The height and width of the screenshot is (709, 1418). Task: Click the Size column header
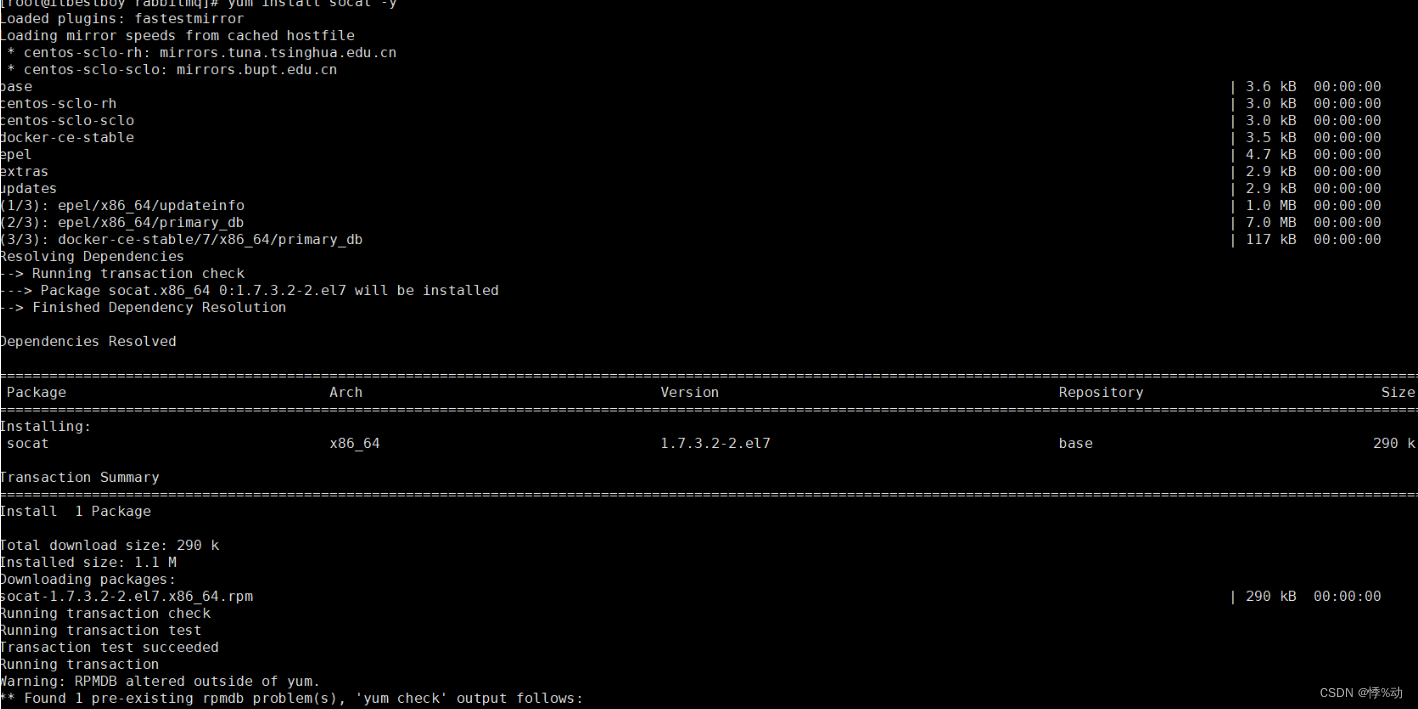(x=1398, y=392)
